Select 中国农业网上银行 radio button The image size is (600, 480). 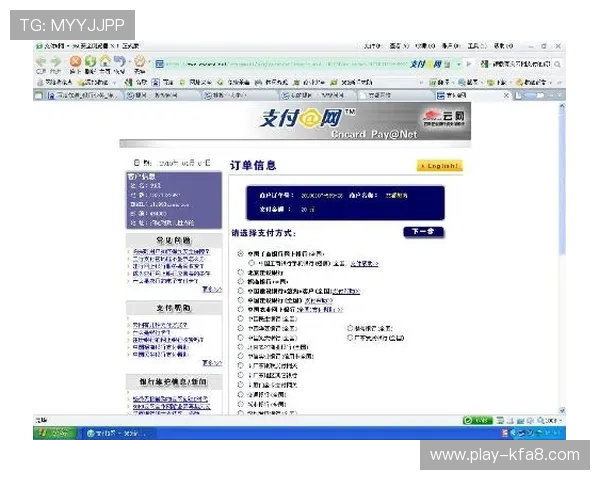pyautogui.click(x=240, y=309)
